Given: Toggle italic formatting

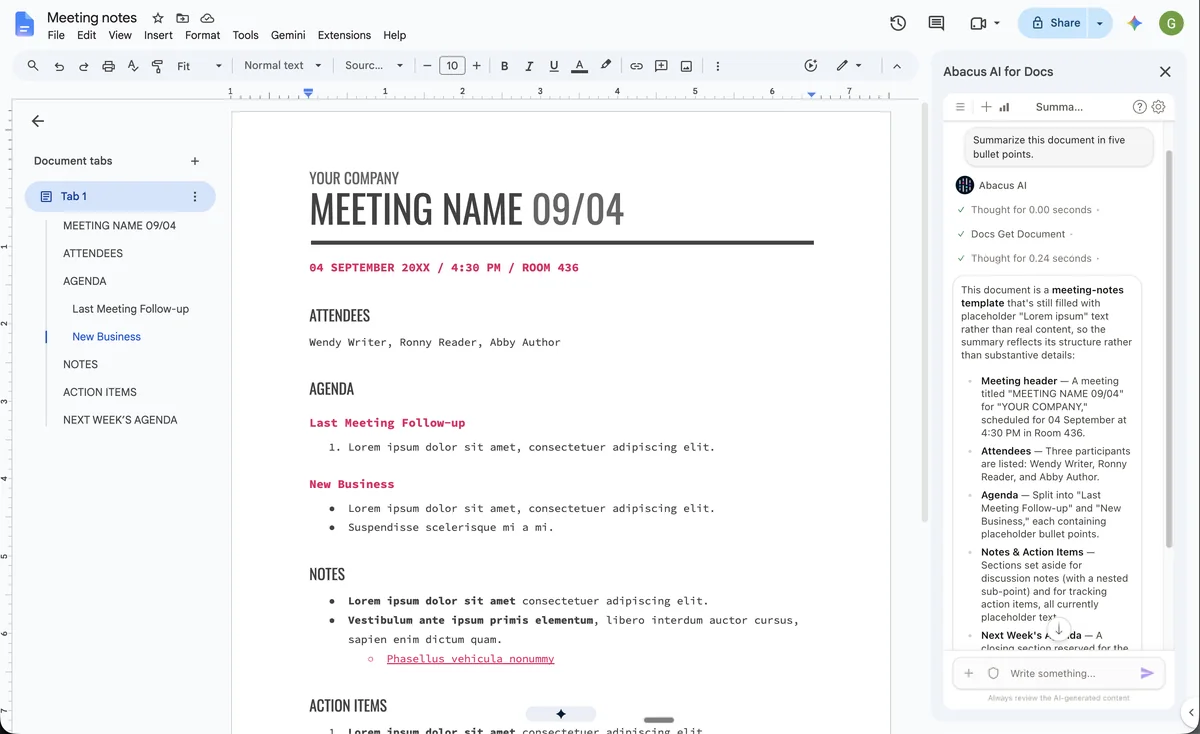Looking at the screenshot, I should coord(529,66).
